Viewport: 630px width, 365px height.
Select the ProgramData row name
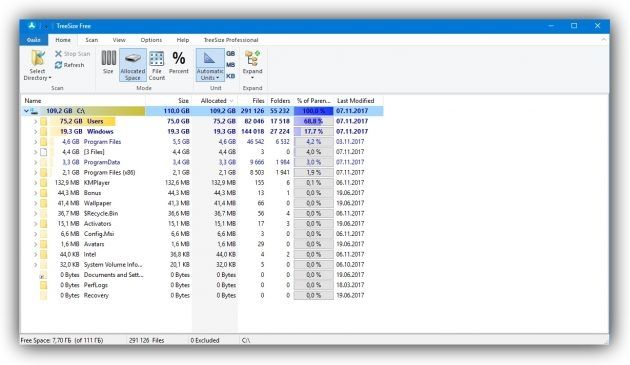(102, 162)
